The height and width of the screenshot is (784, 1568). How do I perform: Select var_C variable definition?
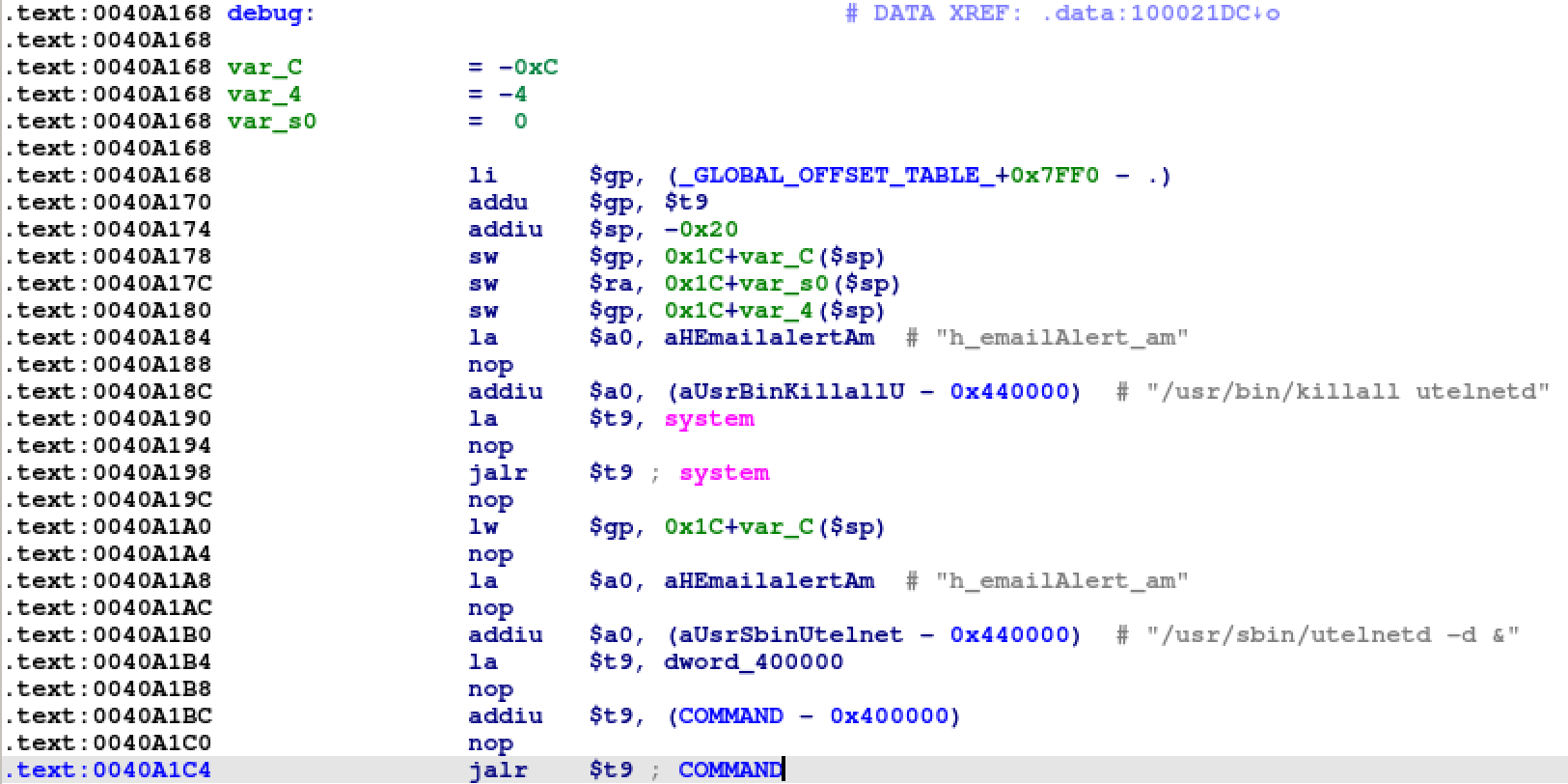(x=264, y=68)
